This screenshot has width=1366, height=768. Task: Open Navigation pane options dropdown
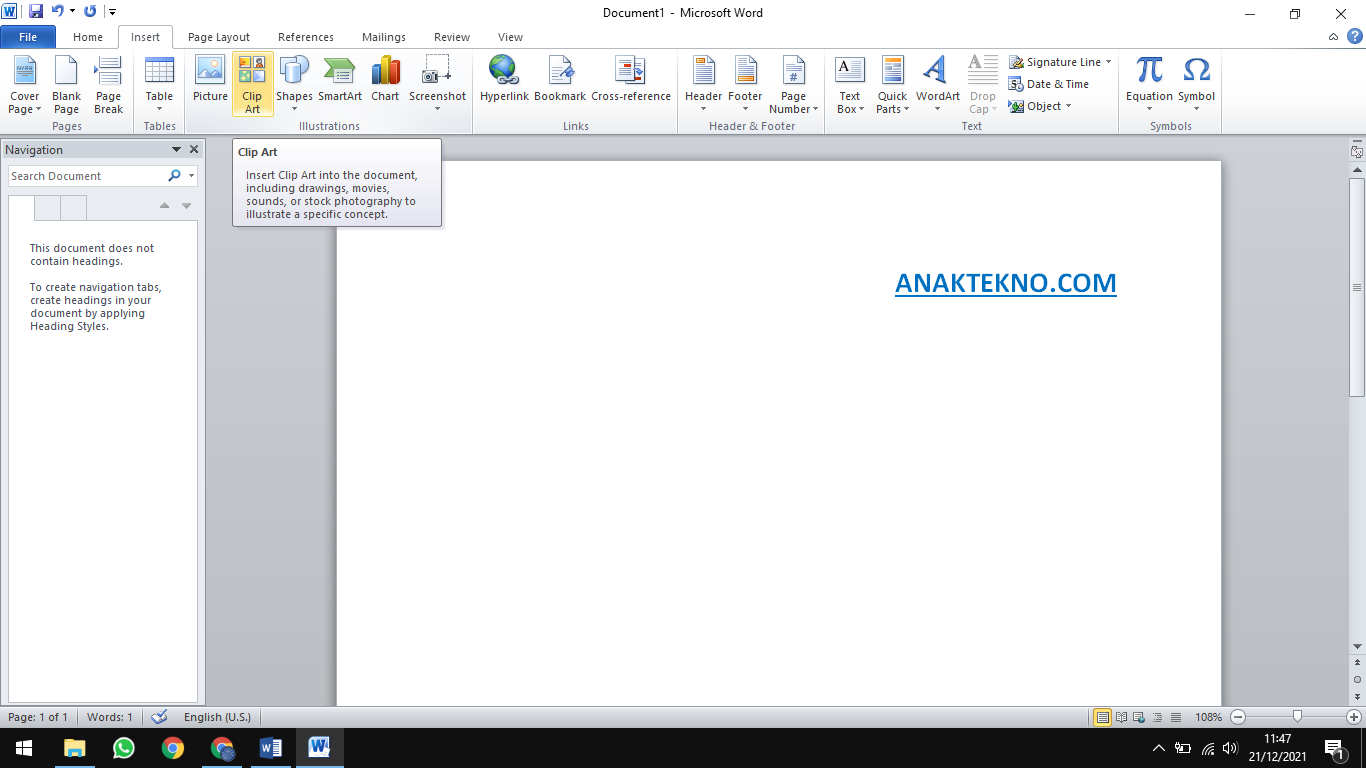coord(176,149)
